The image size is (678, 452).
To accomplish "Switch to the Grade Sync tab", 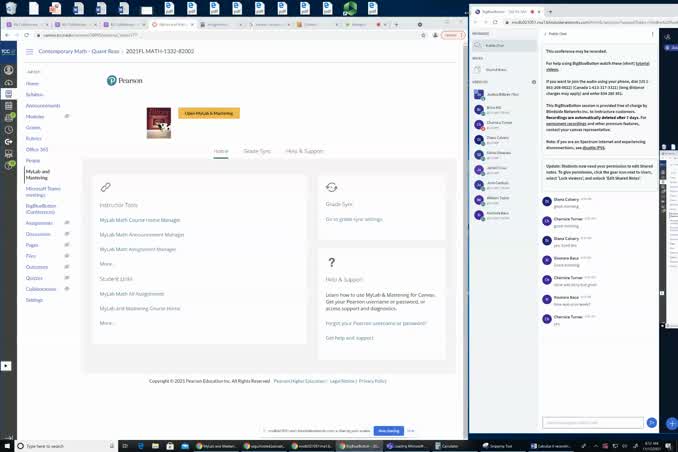I will coord(257,151).
